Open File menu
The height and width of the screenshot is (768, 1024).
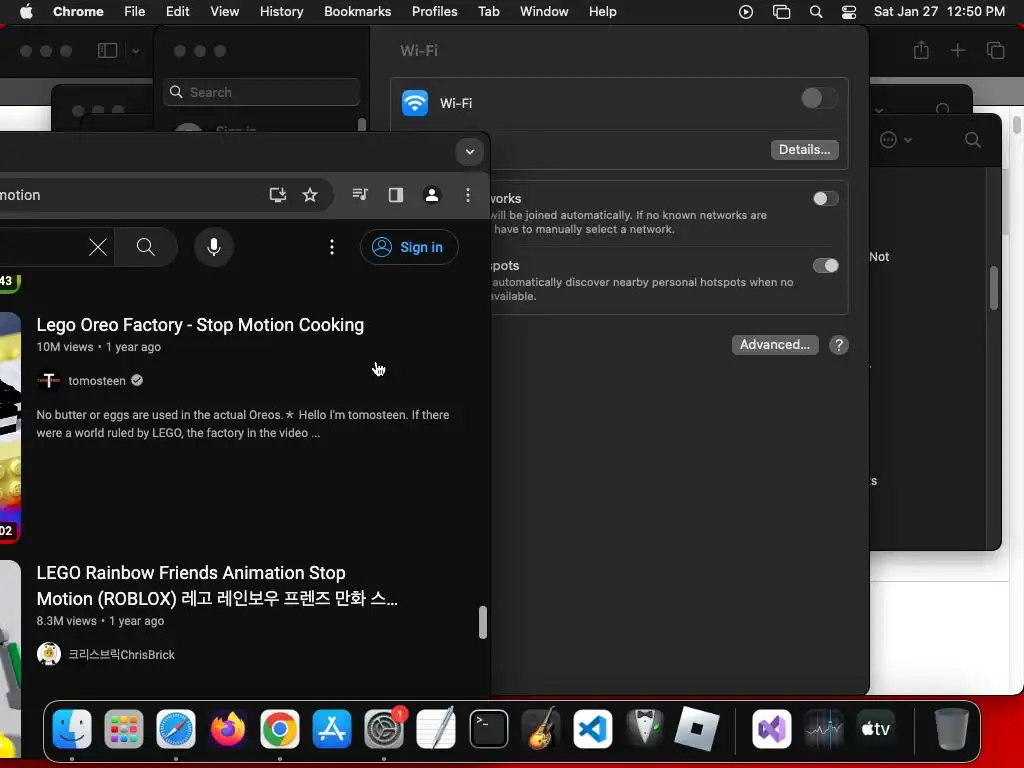pyautogui.click(x=135, y=11)
